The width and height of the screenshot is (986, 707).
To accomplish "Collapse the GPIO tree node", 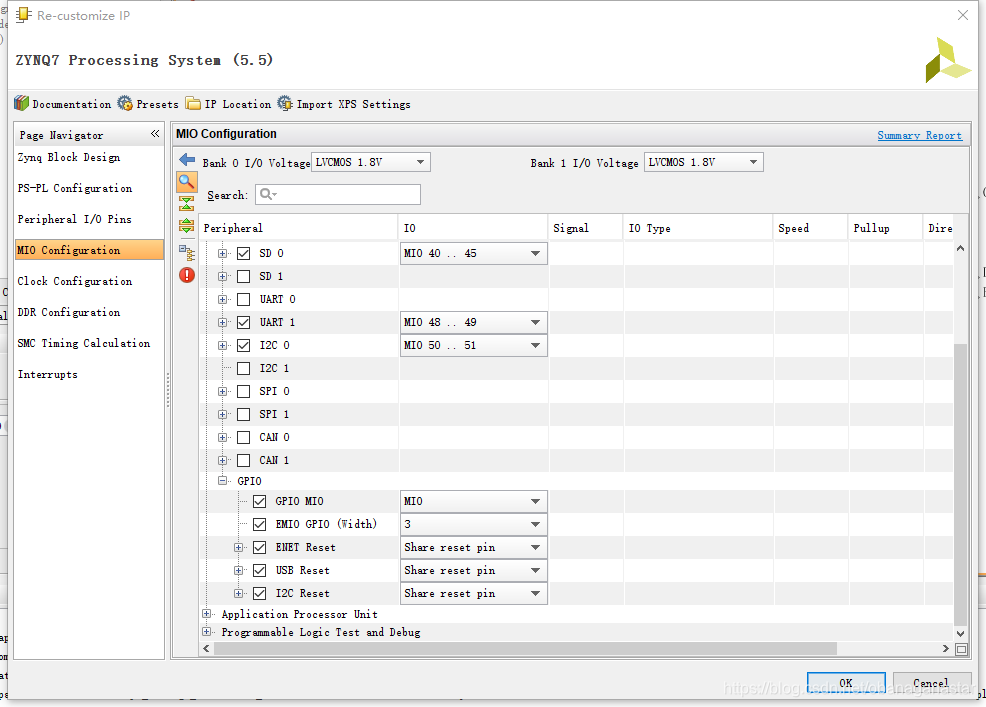I will [222, 481].
